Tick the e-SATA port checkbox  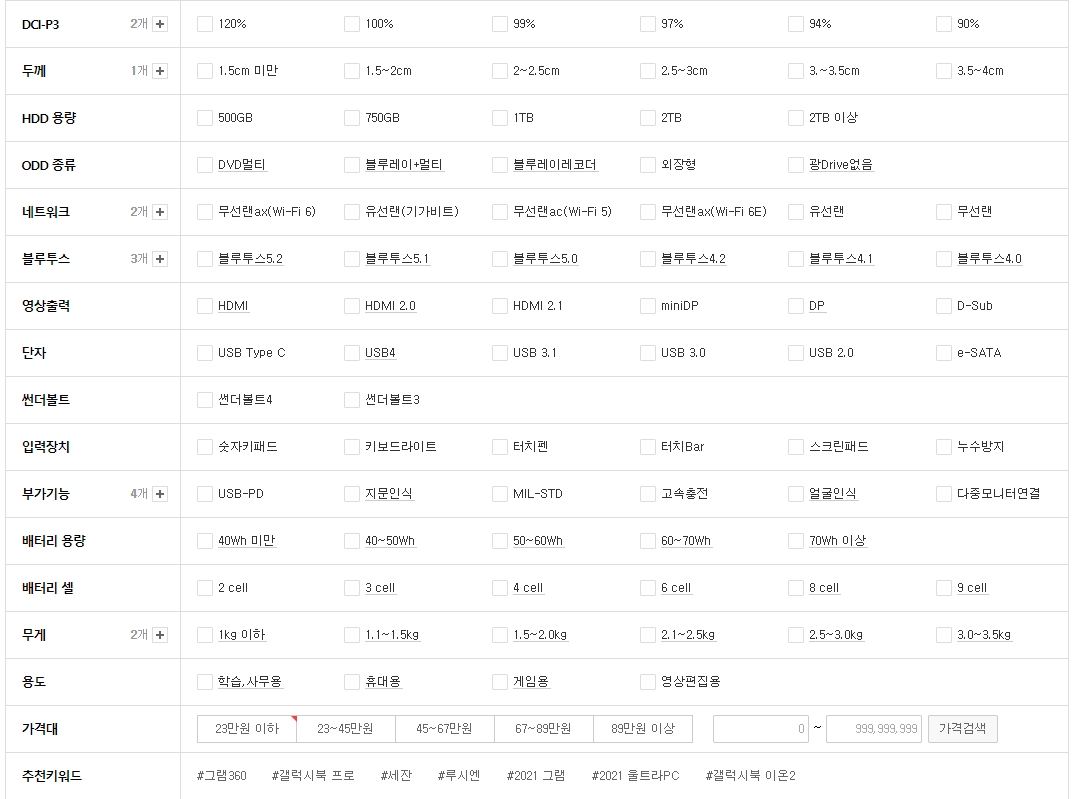pyautogui.click(x=944, y=353)
